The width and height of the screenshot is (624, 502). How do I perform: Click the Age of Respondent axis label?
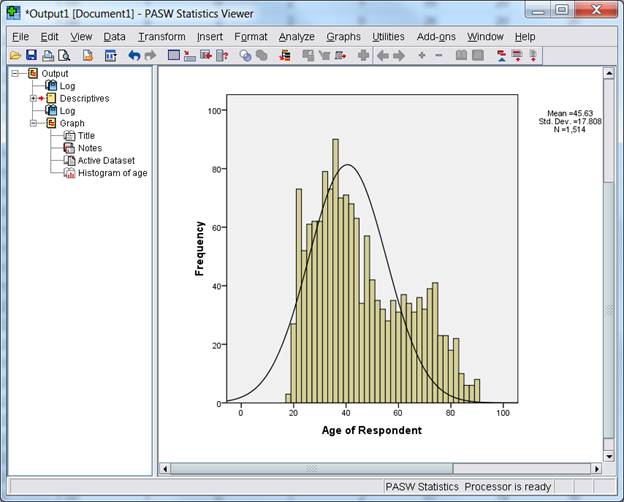coord(372,430)
